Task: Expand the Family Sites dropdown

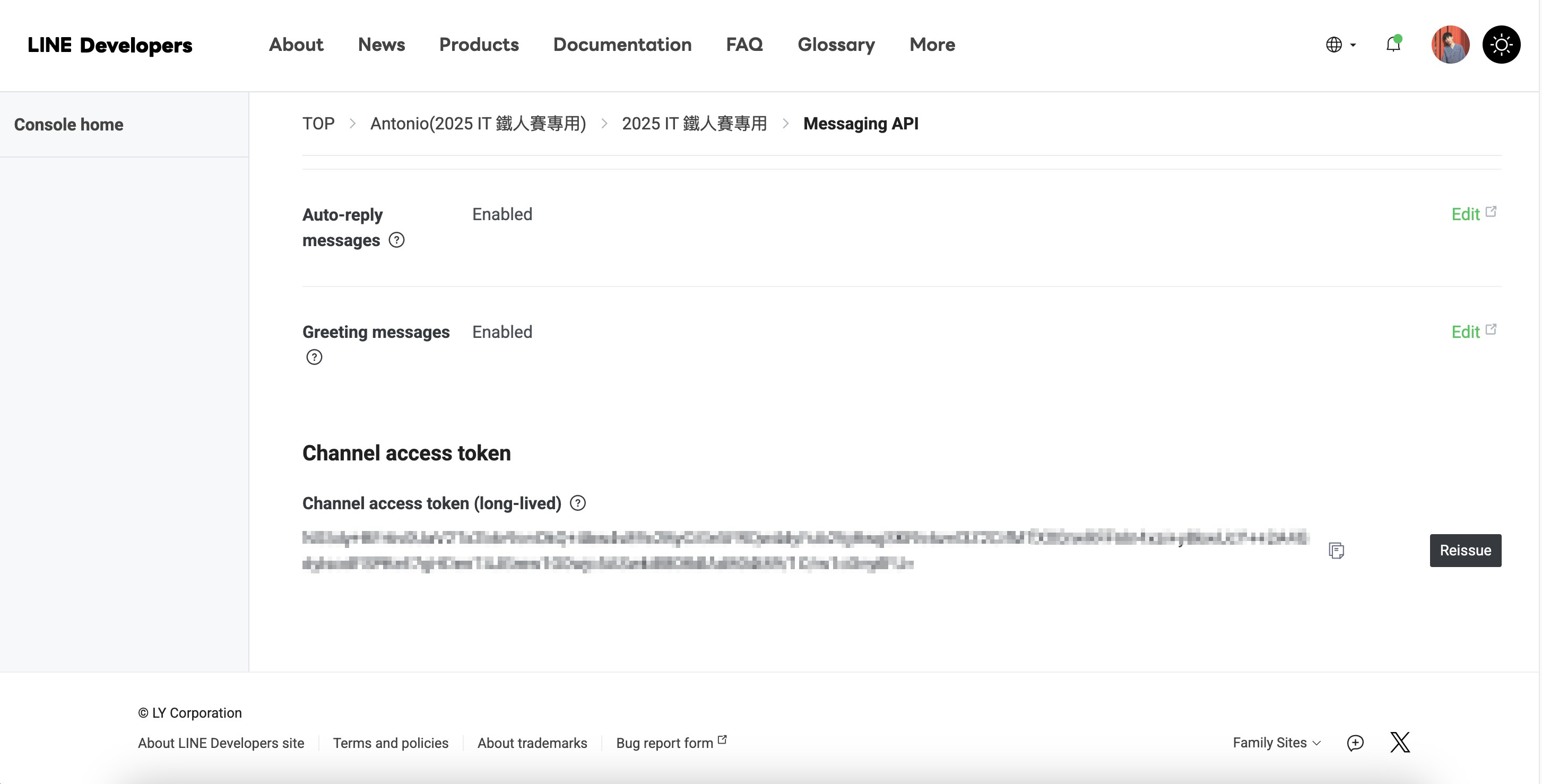Action: [1277, 743]
